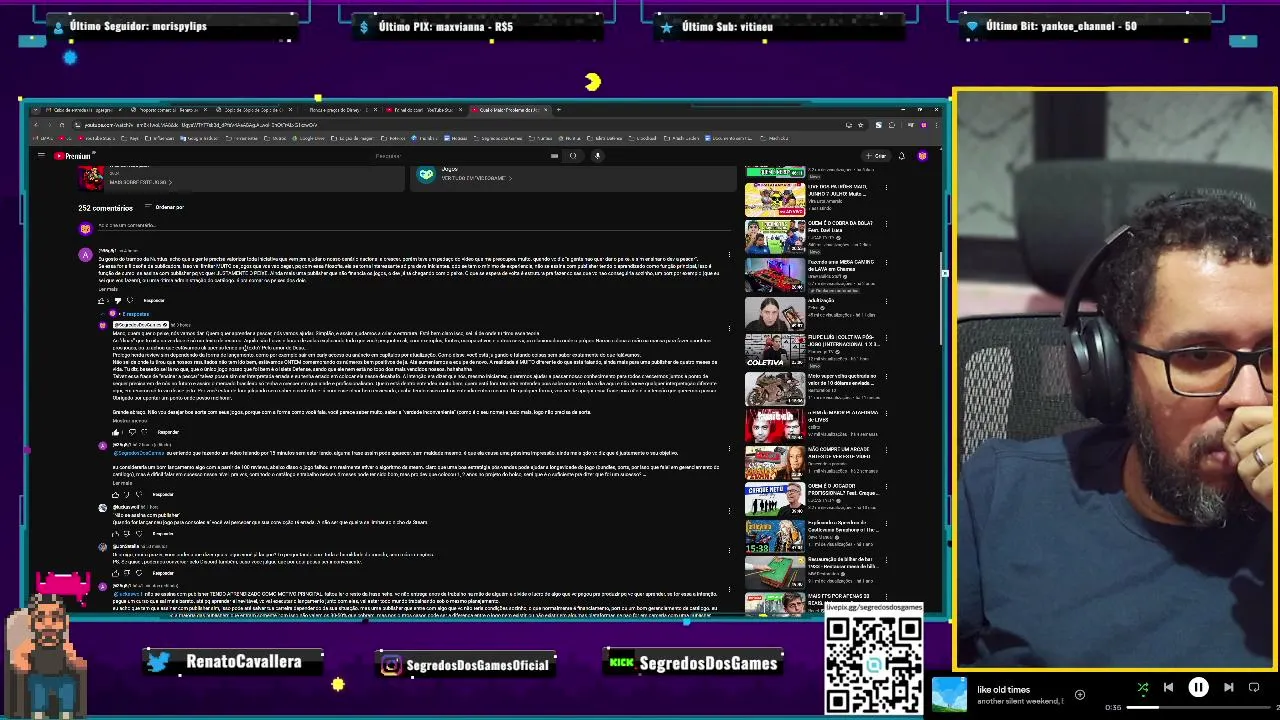Open the Ordenar por comments sort menu

pyautogui.click(x=165, y=207)
